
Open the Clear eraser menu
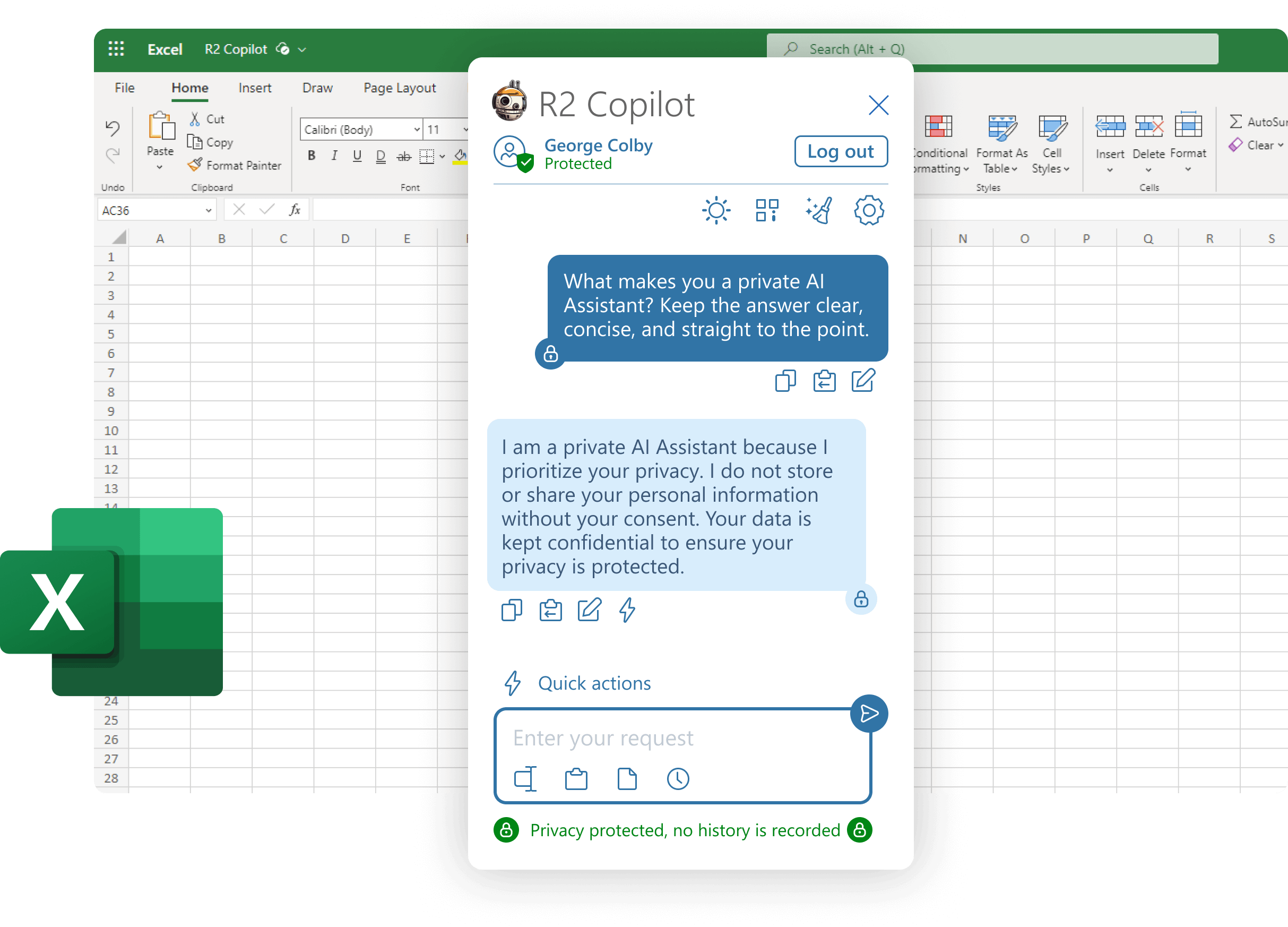tap(1255, 145)
